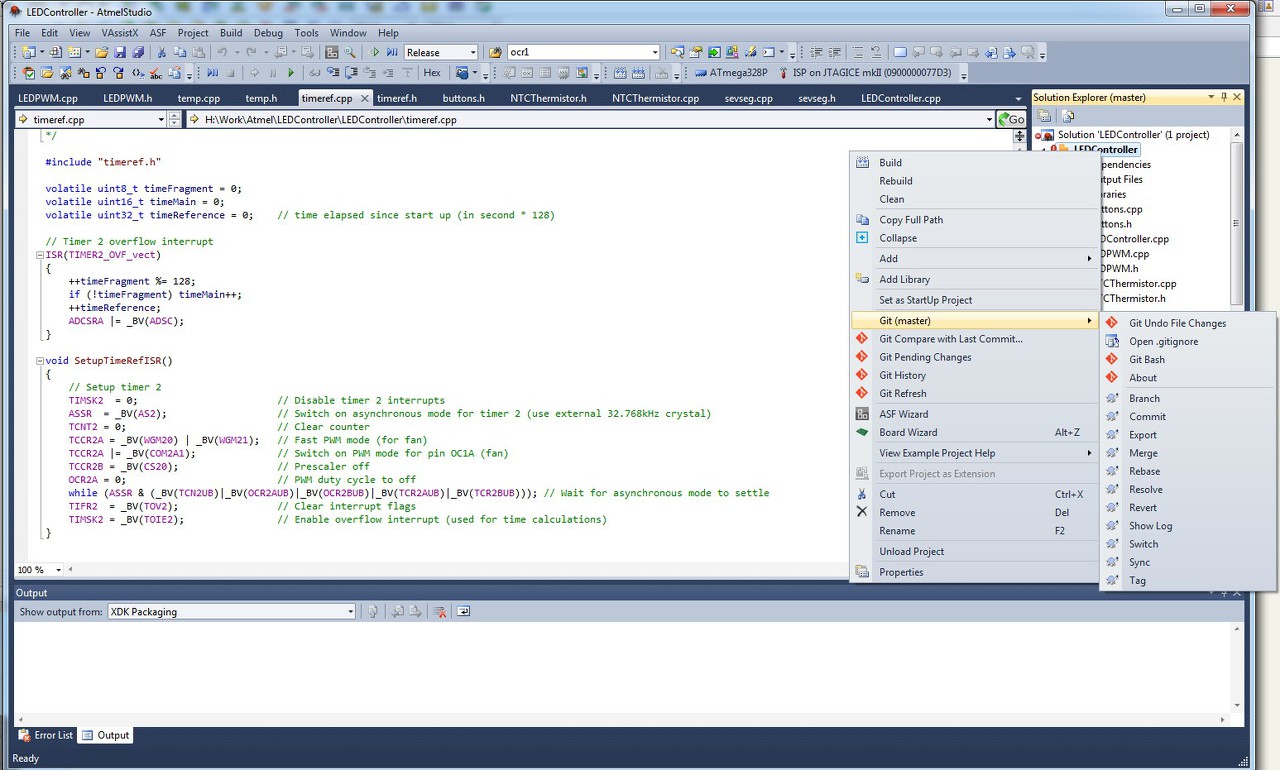
Task: Click the Continue green play icon
Action: pos(291,72)
